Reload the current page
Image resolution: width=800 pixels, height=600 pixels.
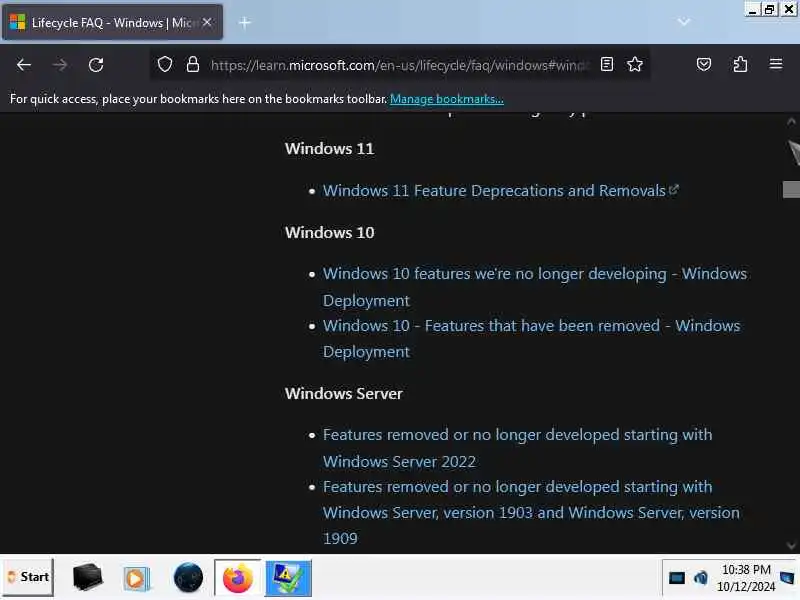tap(96, 65)
